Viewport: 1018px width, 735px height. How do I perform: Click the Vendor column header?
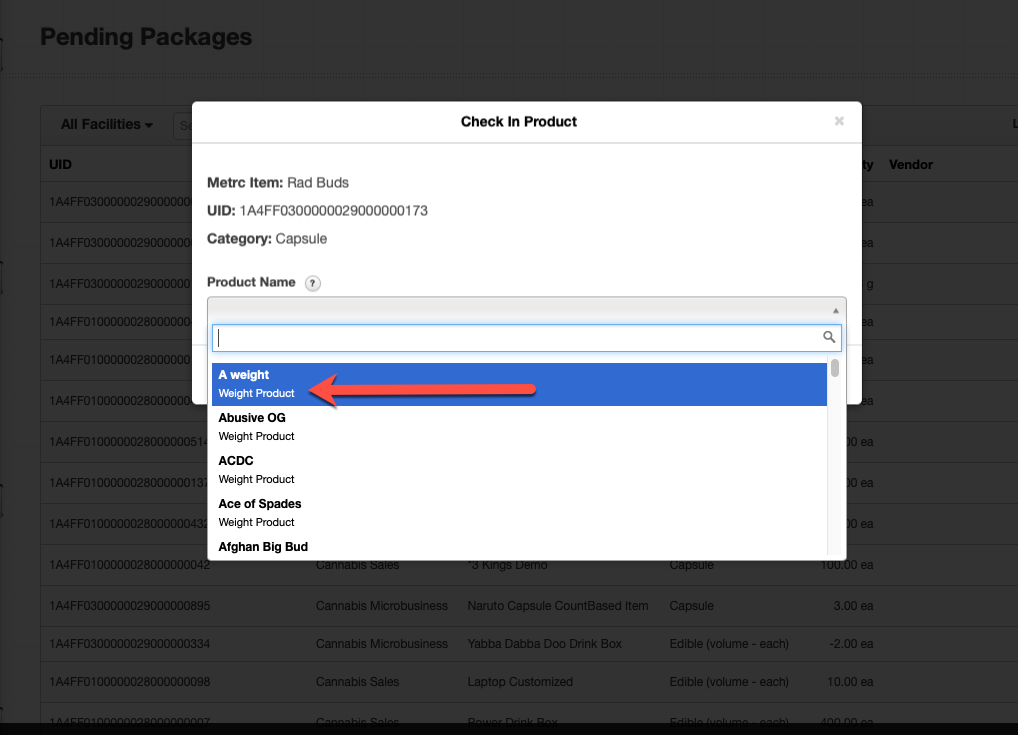click(910, 164)
